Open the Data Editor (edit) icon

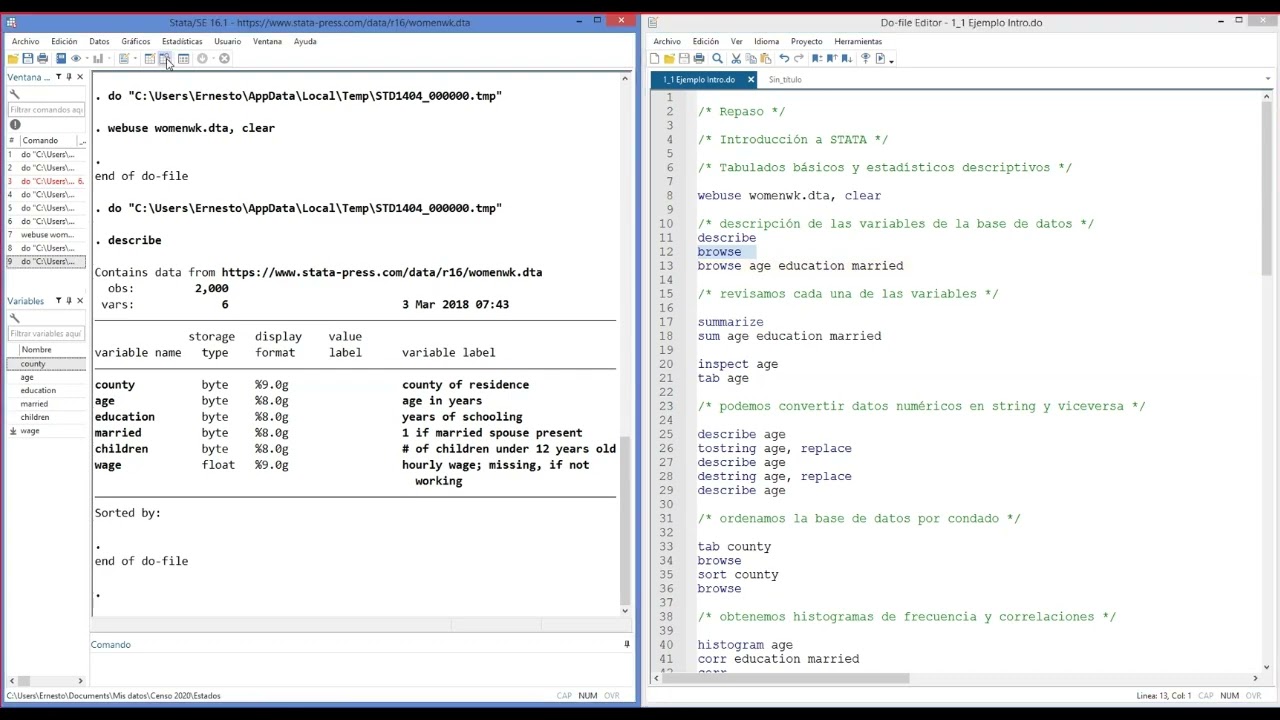pos(150,58)
